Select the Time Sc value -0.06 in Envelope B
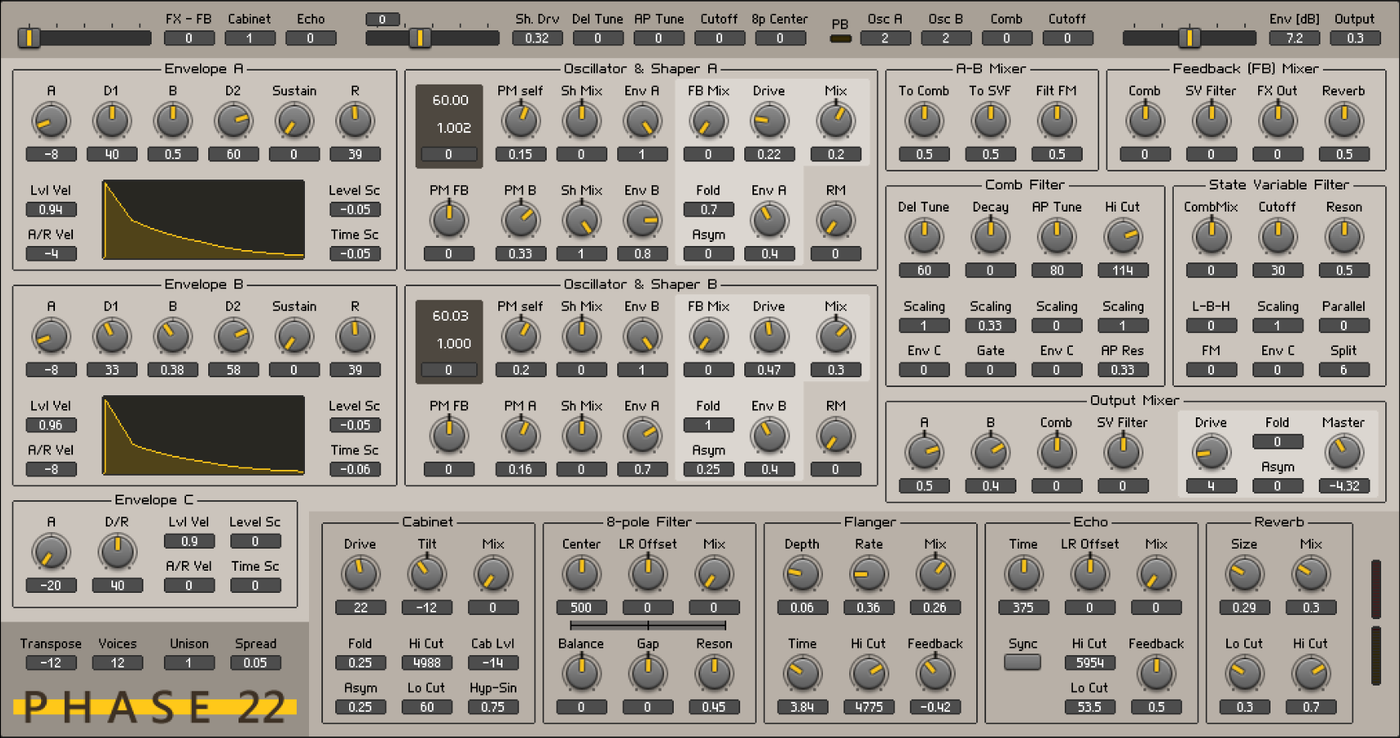Screen dimensions: 1400x738 (x=355, y=469)
